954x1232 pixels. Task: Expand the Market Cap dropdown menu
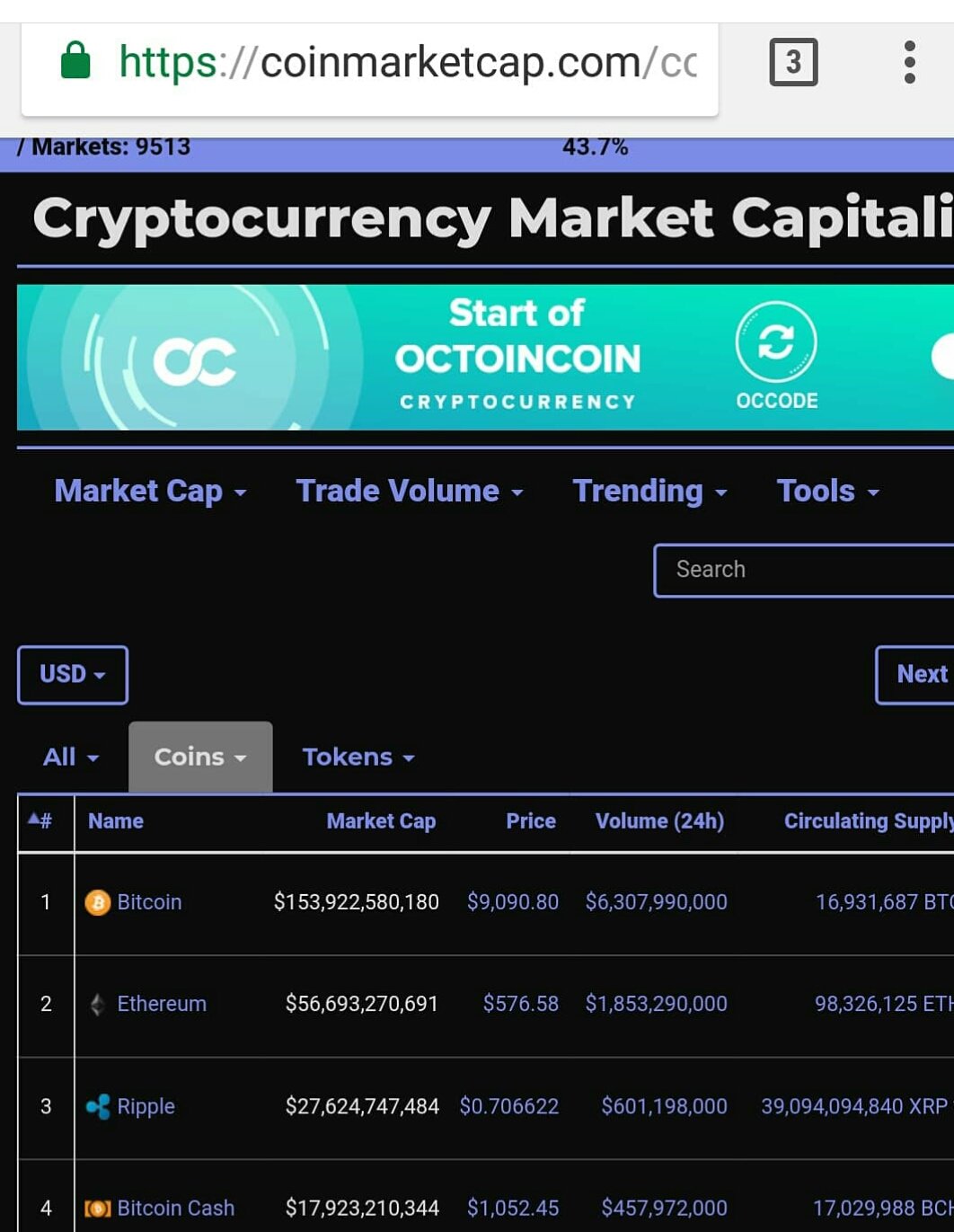click(x=150, y=492)
